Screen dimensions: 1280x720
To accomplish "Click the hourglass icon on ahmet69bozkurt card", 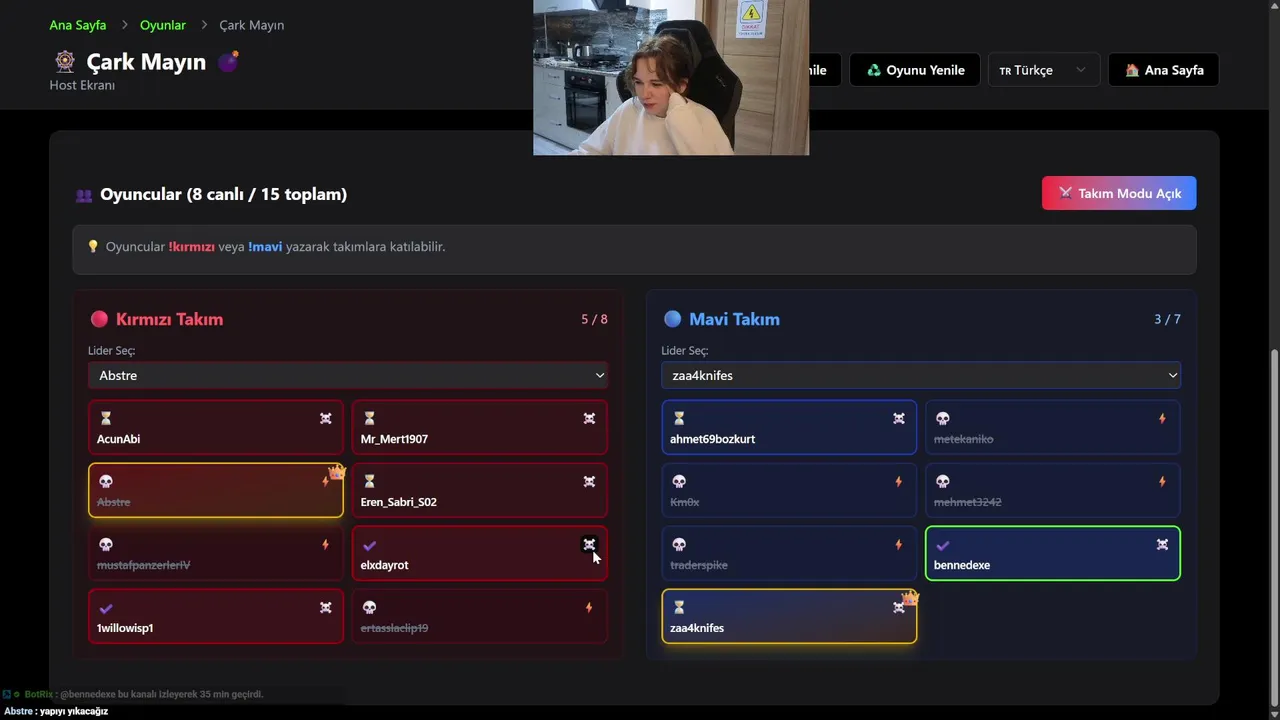I will pos(679,418).
